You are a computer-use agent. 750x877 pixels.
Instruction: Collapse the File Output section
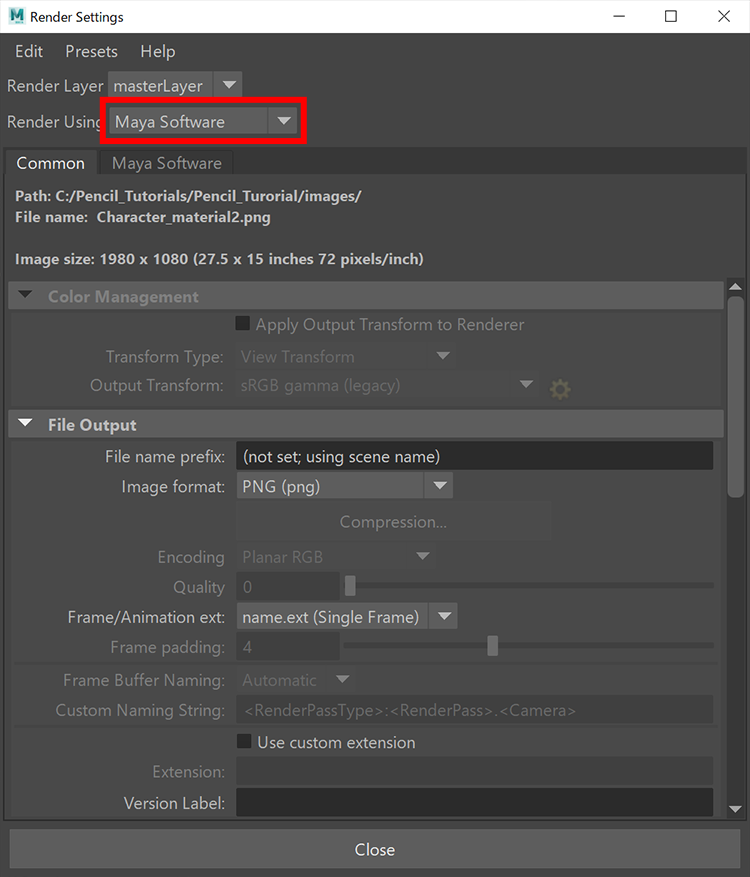point(25,425)
